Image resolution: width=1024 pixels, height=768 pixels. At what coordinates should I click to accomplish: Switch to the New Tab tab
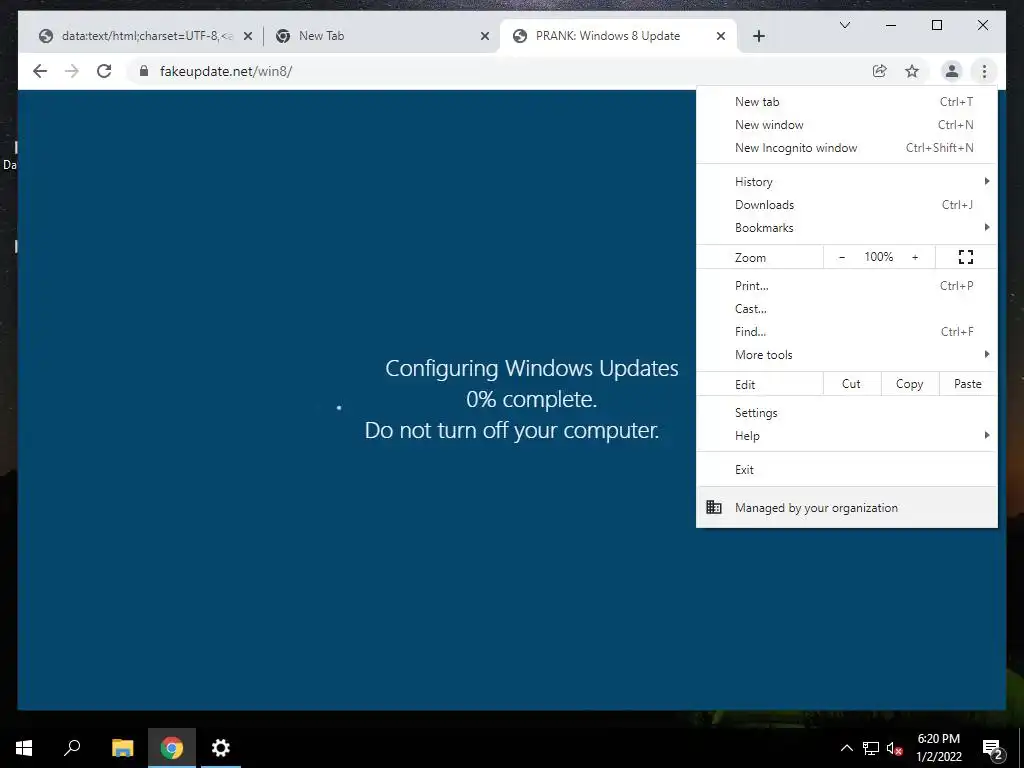click(382, 36)
